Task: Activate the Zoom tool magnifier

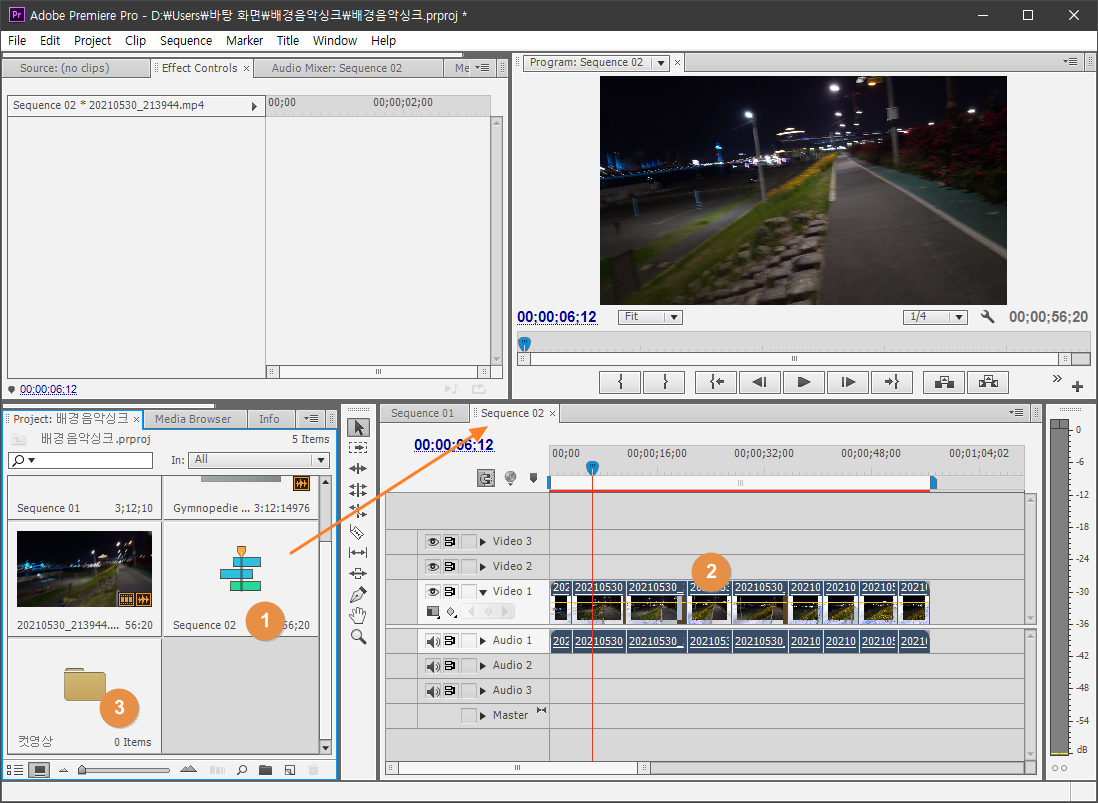Action: pos(357,636)
